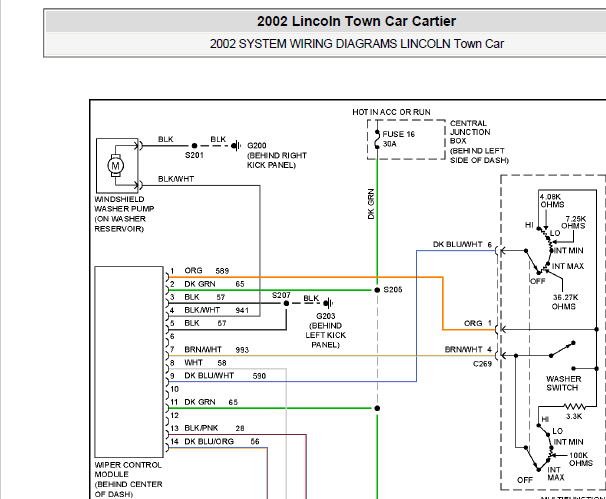Image resolution: width=606 pixels, height=499 pixels.
Task: Click the "4.08K OHMS" resistor value
Action: [552, 201]
